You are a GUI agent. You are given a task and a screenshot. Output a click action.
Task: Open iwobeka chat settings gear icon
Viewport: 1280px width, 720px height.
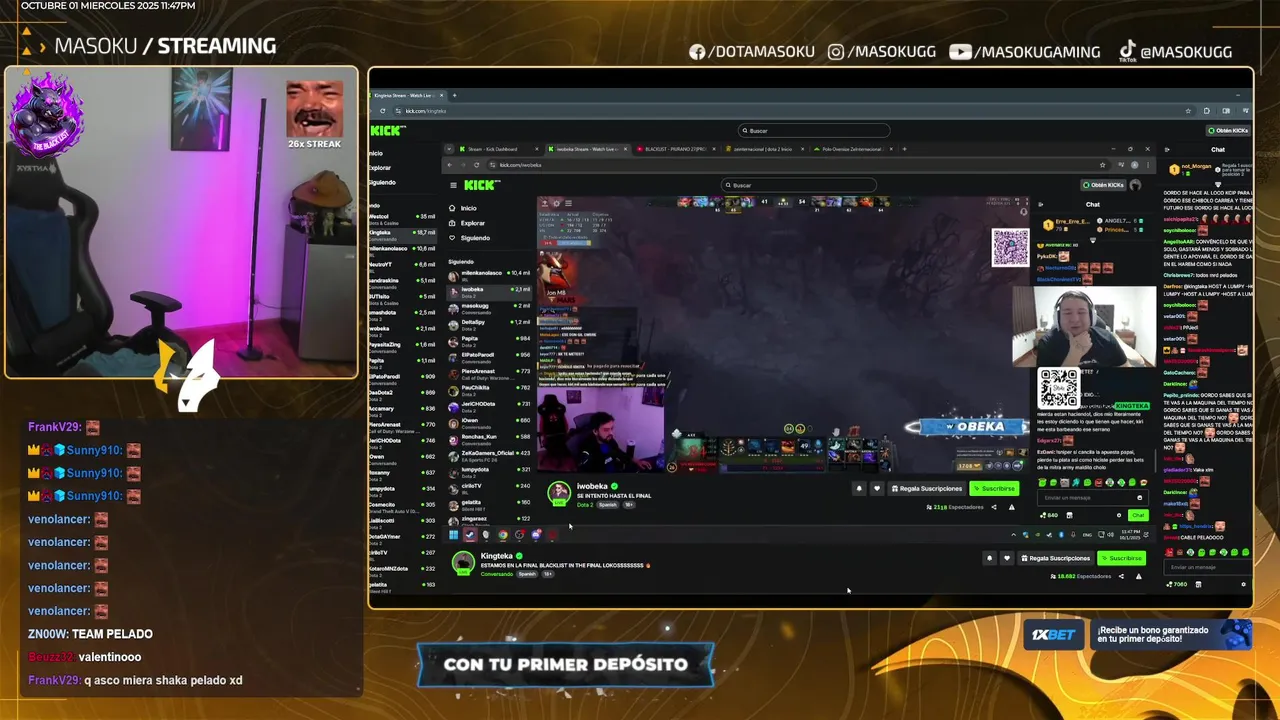click(1118, 515)
